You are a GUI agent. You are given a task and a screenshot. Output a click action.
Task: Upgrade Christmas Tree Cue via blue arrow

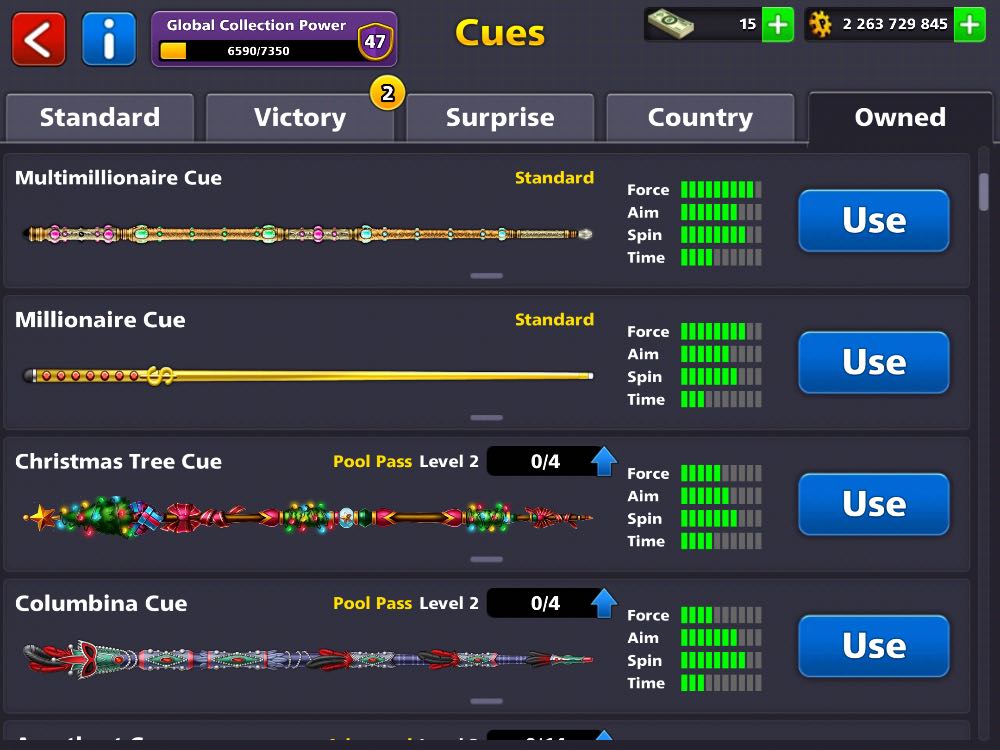coord(603,461)
